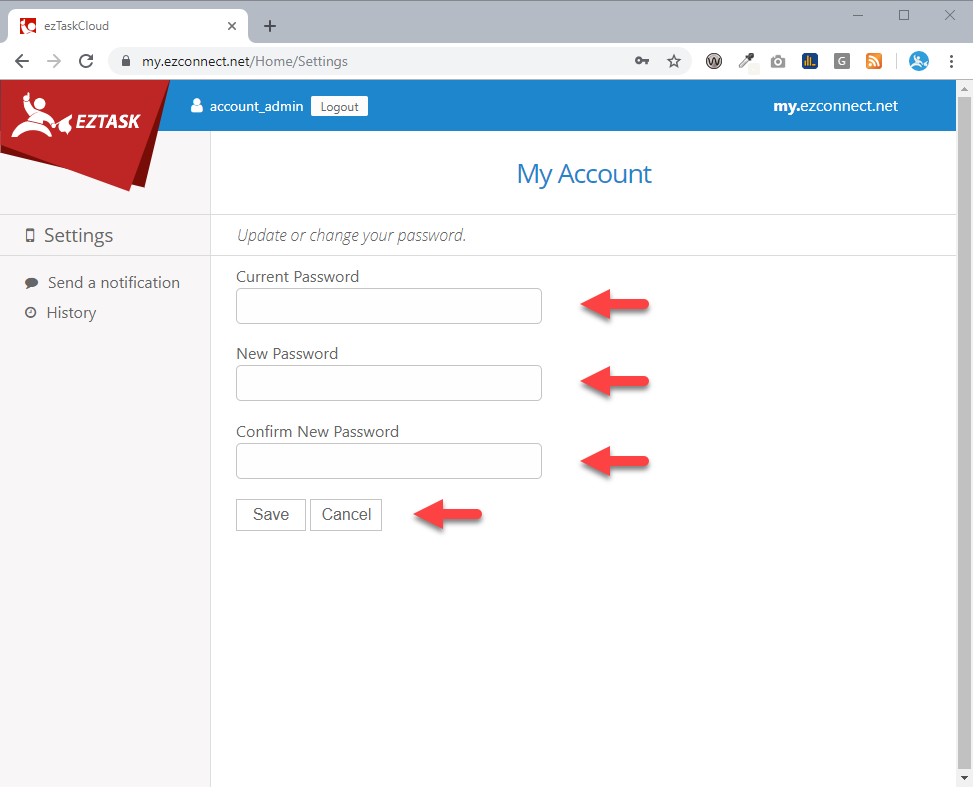Focus the Confirm New Password field

388,461
